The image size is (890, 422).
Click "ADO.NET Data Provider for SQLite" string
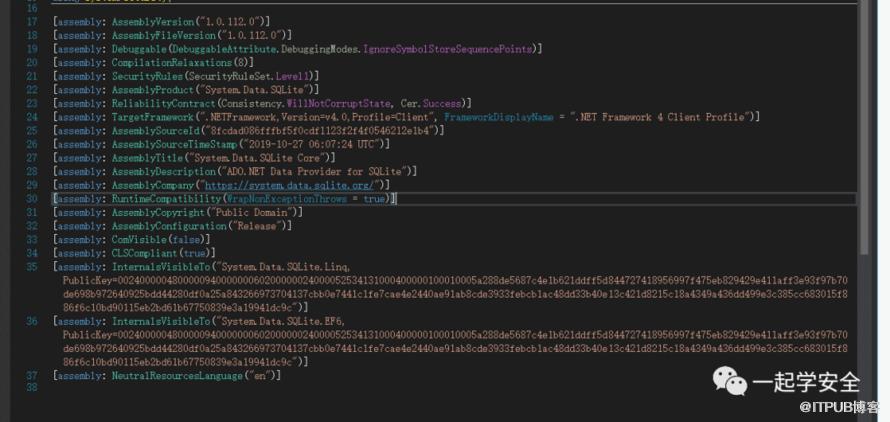tap(315, 172)
